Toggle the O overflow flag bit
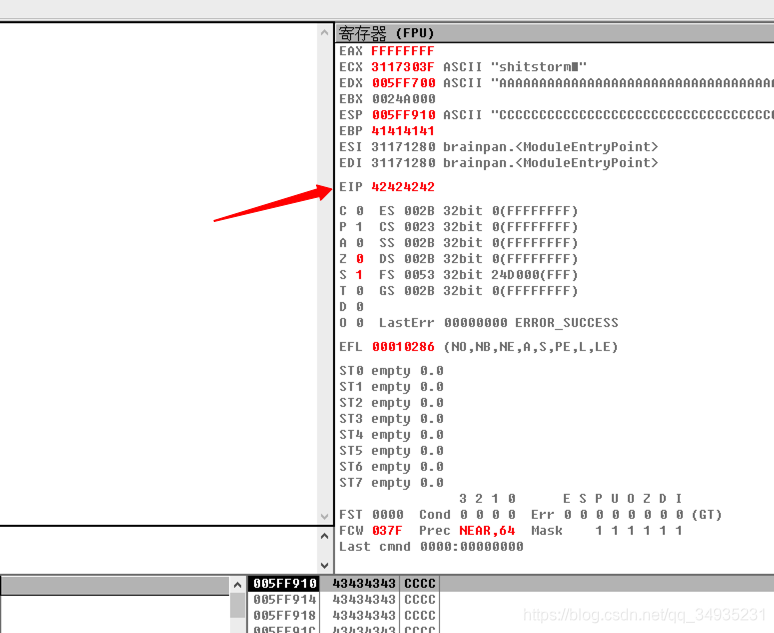Viewport: 774px width, 633px height. (x=360, y=322)
